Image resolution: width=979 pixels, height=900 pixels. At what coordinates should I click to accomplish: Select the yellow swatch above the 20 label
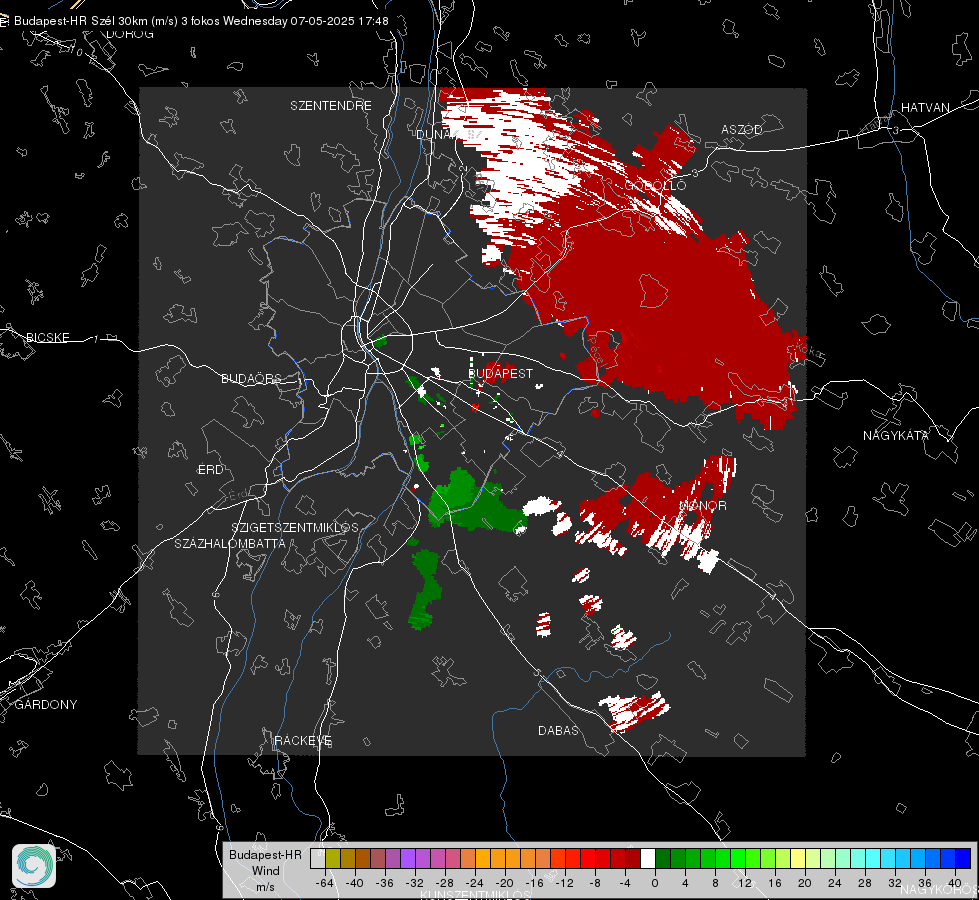(798, 859)
